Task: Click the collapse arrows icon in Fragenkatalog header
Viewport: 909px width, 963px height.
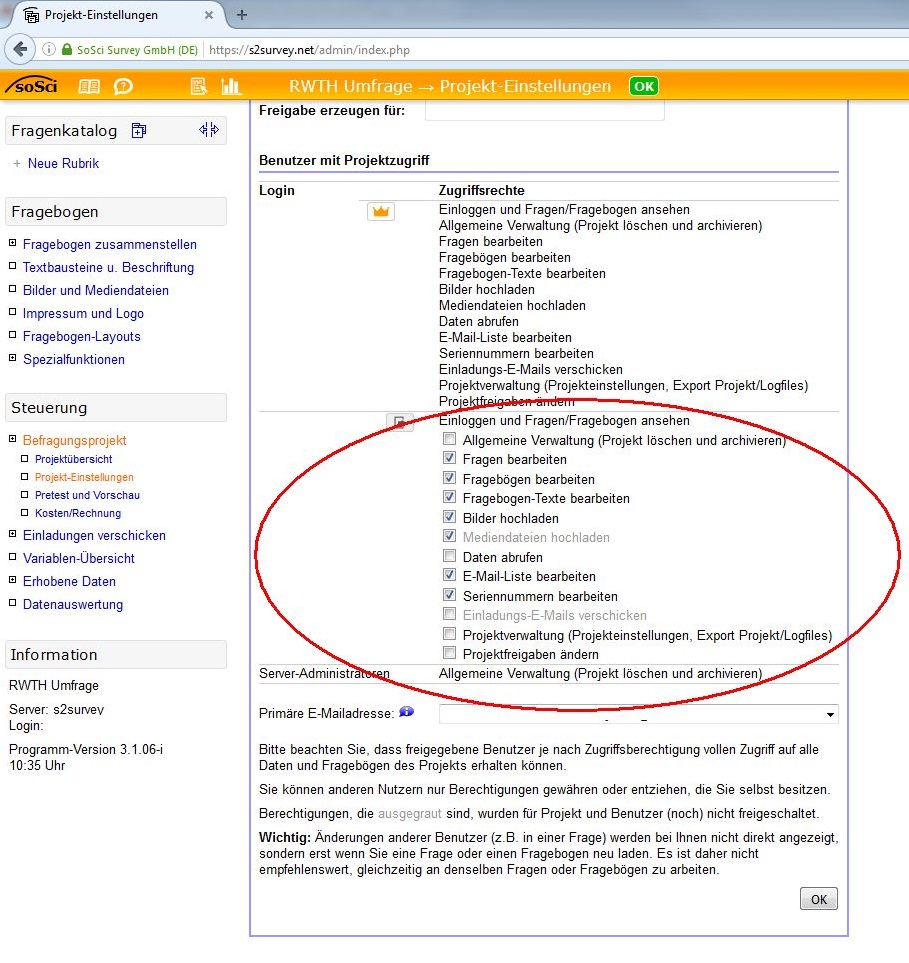Action: click(209, 130)
